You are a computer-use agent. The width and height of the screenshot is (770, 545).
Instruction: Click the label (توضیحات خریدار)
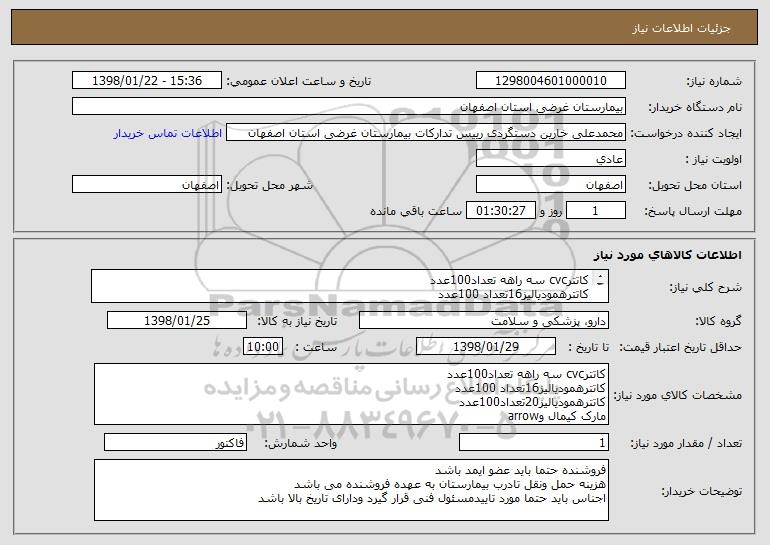coord(701,491)
